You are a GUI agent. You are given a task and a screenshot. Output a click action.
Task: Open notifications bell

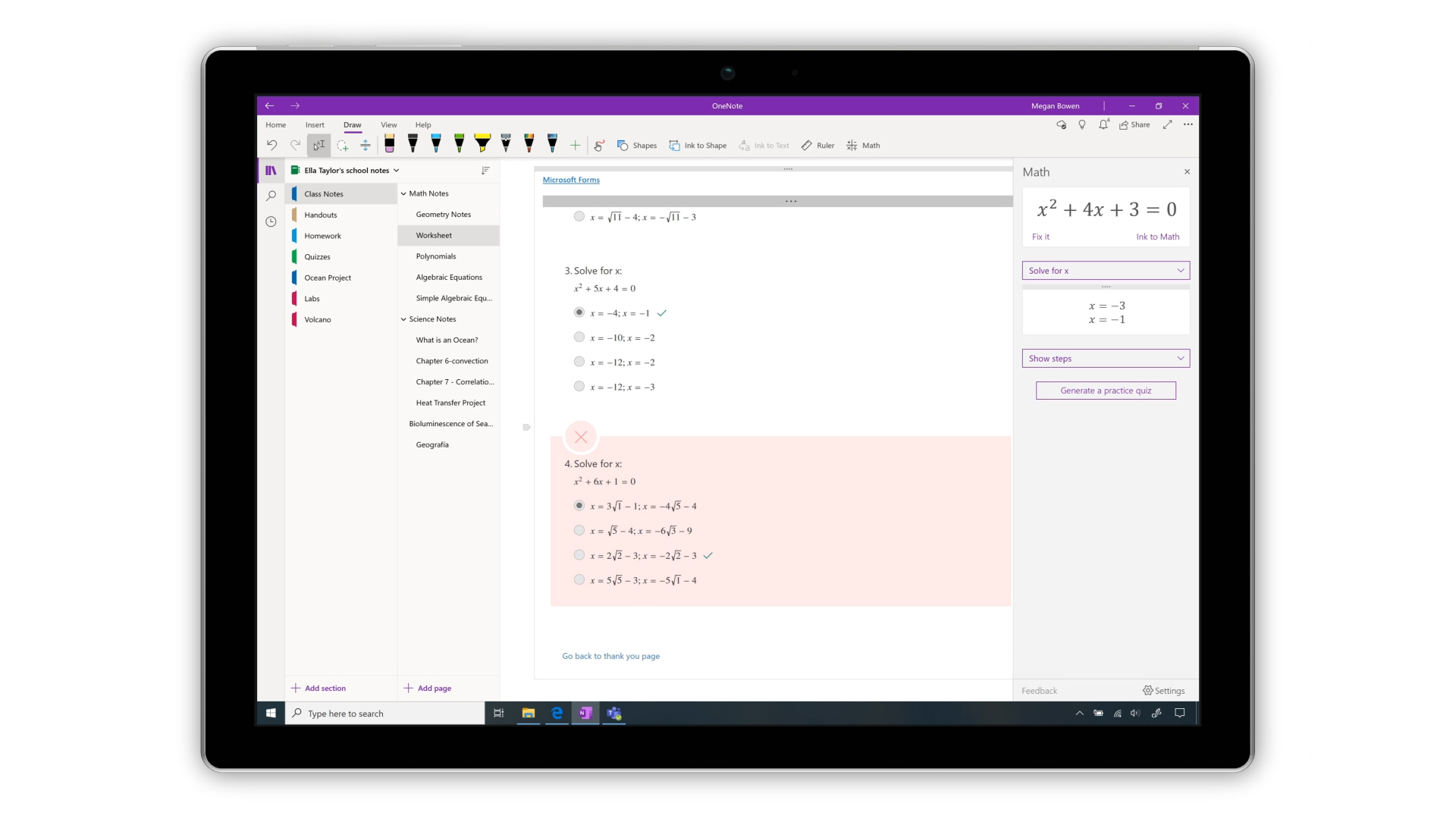pos(1103,124)
